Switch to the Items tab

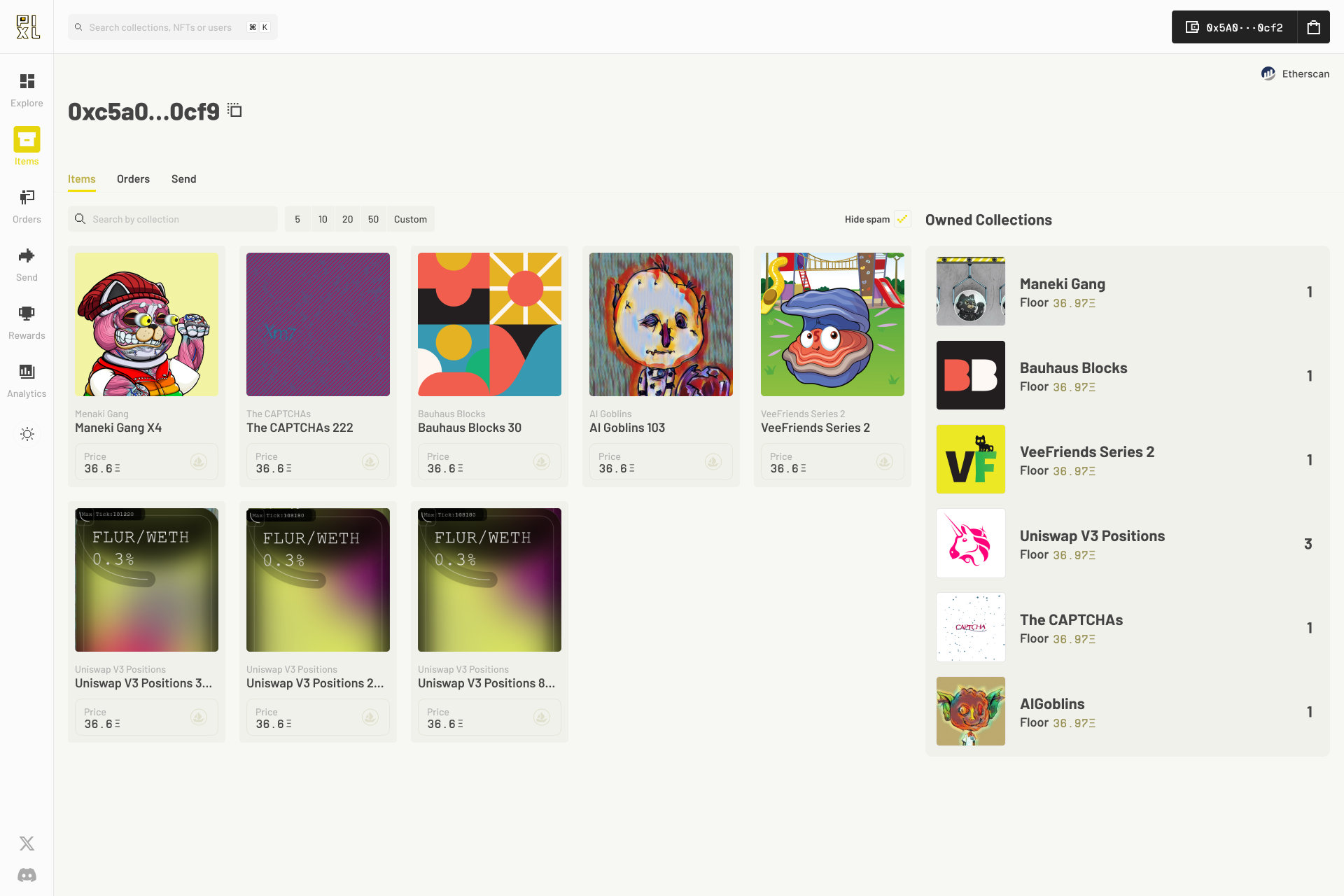(82, 179)
